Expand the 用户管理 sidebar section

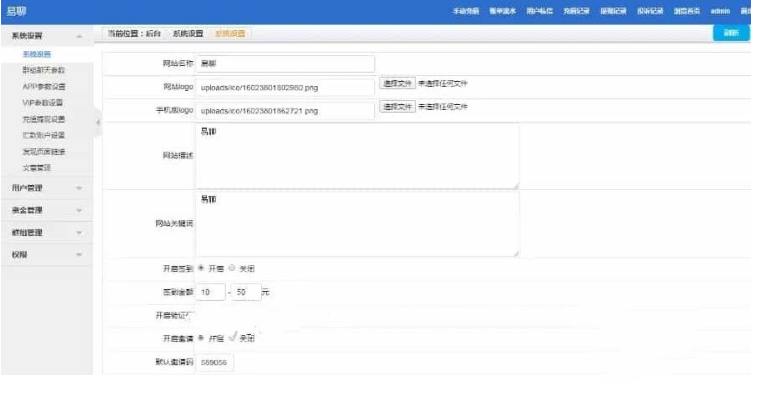[47, 188]
